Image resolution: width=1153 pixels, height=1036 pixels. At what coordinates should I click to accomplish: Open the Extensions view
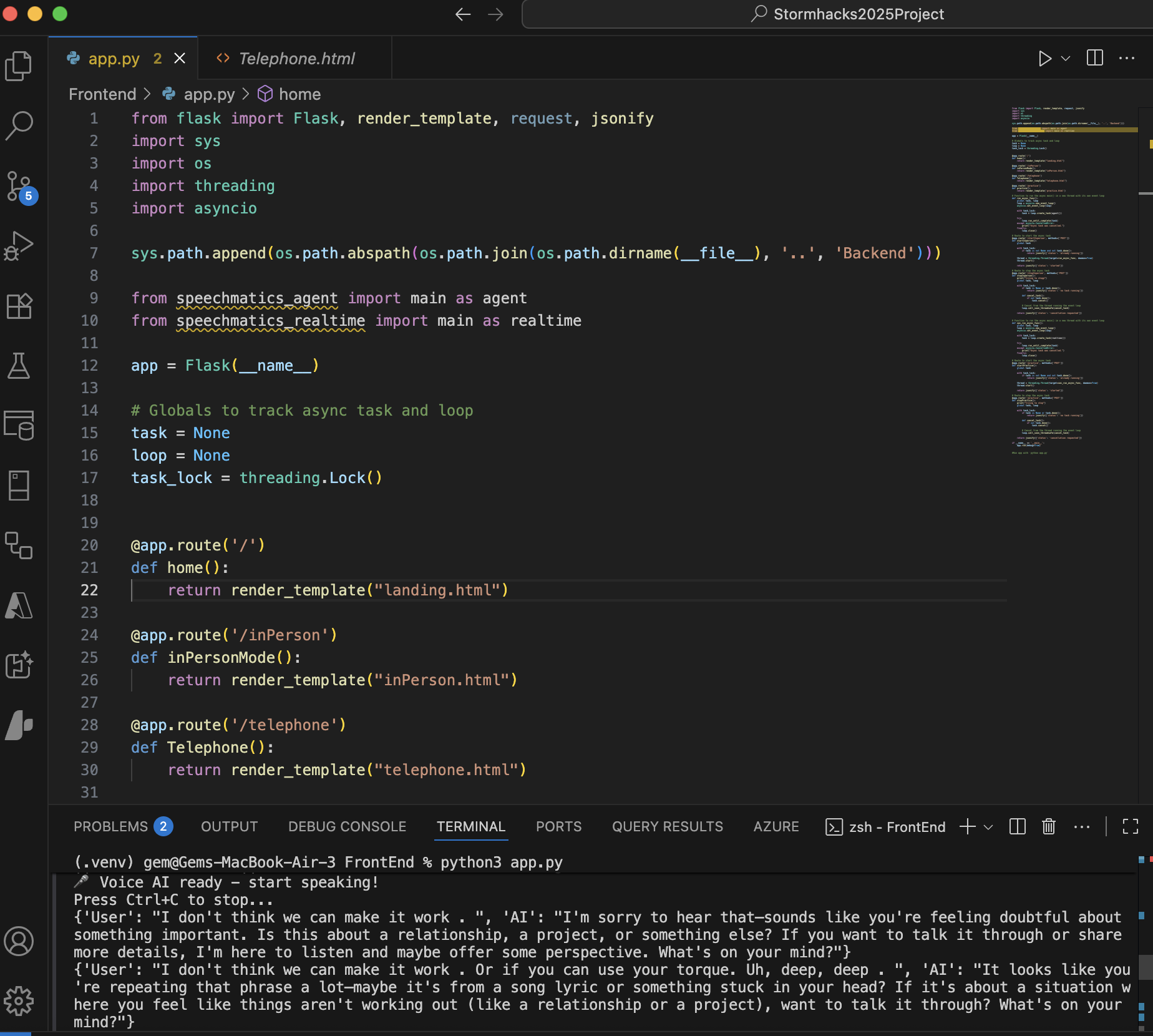(19, 306)
